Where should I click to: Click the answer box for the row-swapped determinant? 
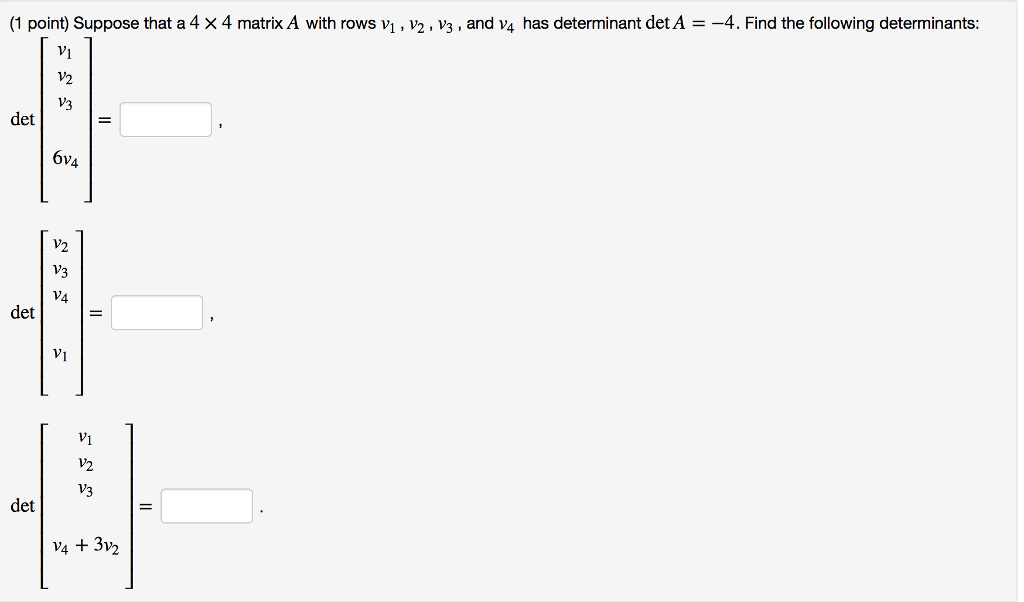pos(156,312)
